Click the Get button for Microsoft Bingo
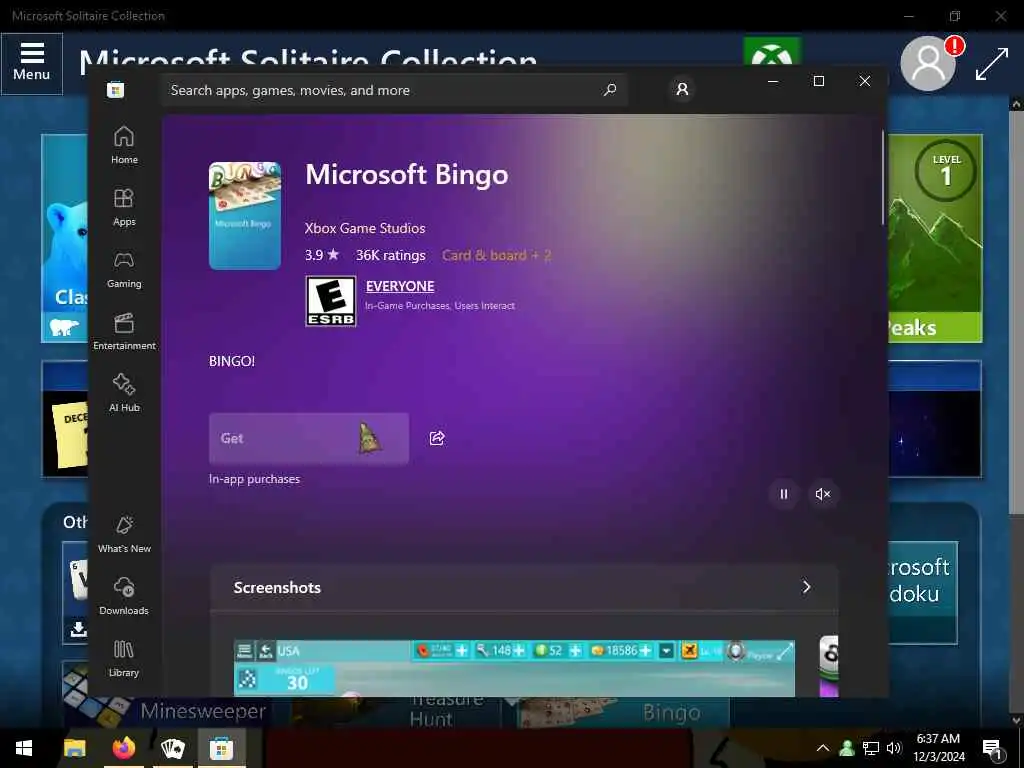The image size is (1024, 768). click(x=309, y=438)
